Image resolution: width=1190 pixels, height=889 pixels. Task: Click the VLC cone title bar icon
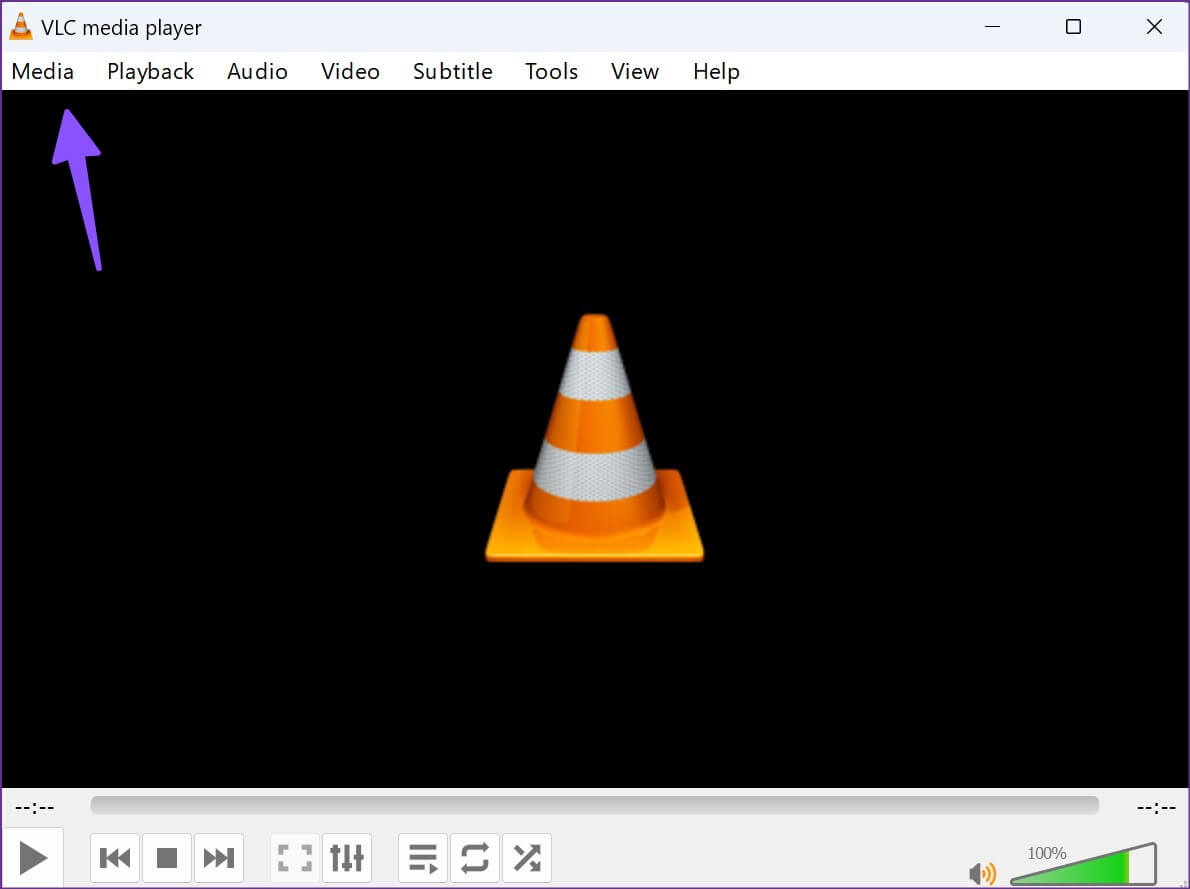(x=20, y=27)
